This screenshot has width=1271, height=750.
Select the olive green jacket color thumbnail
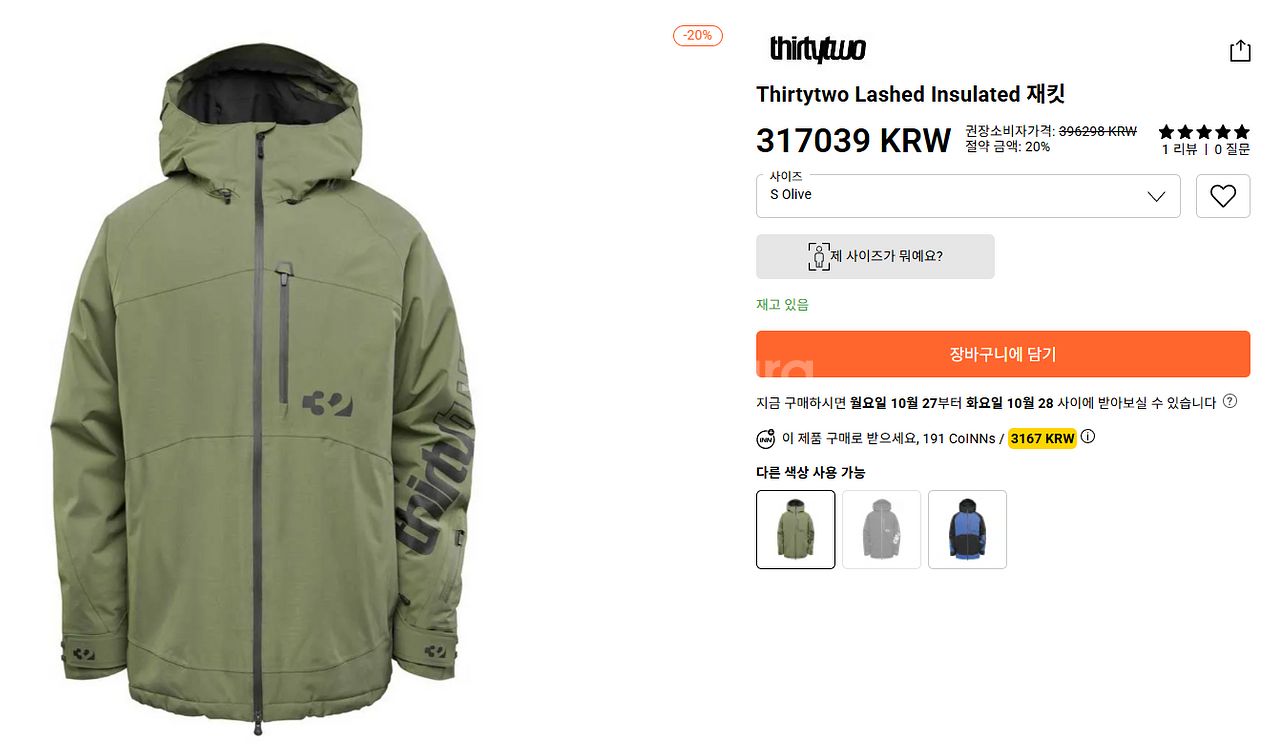coord(795,529)
